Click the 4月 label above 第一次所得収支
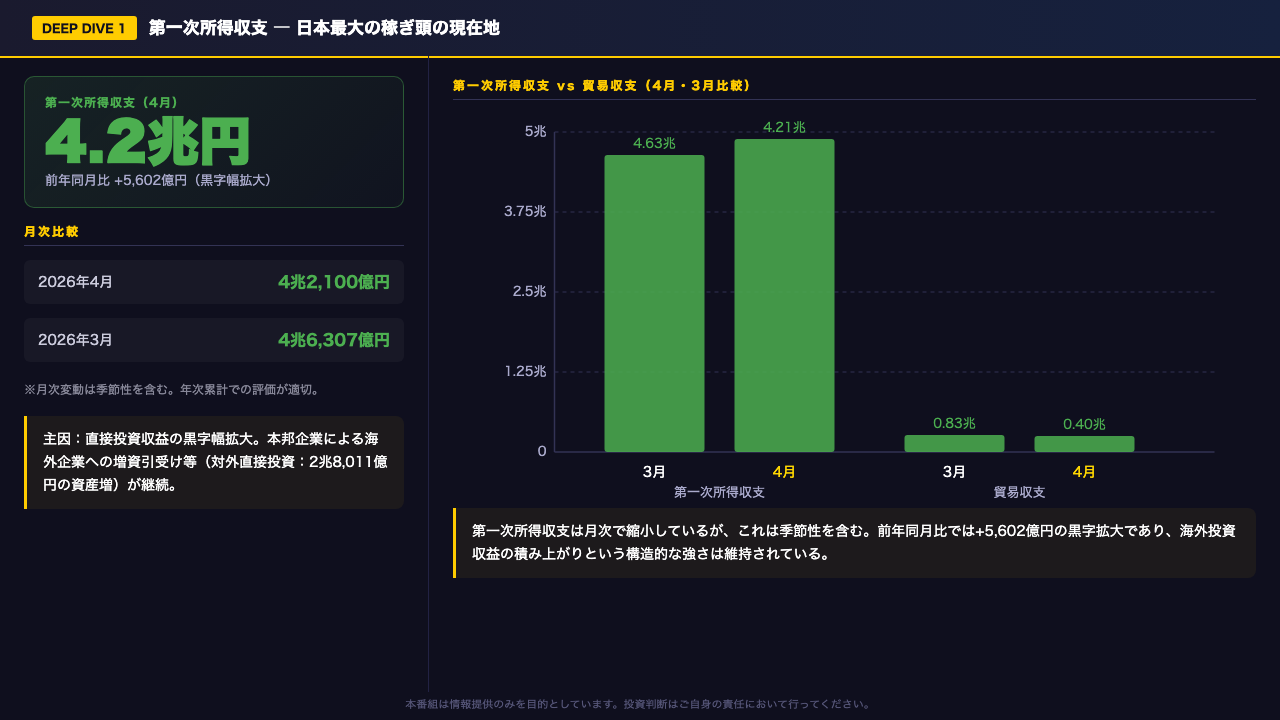 tap(784, 471)
